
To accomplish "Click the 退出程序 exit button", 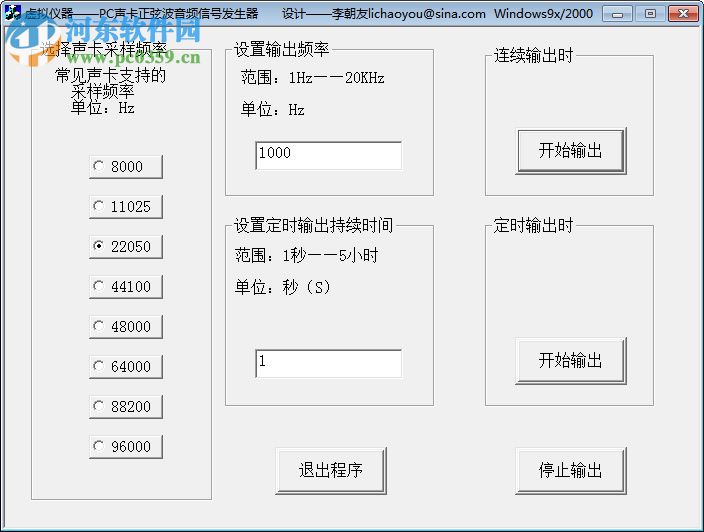I will (331, 470).
